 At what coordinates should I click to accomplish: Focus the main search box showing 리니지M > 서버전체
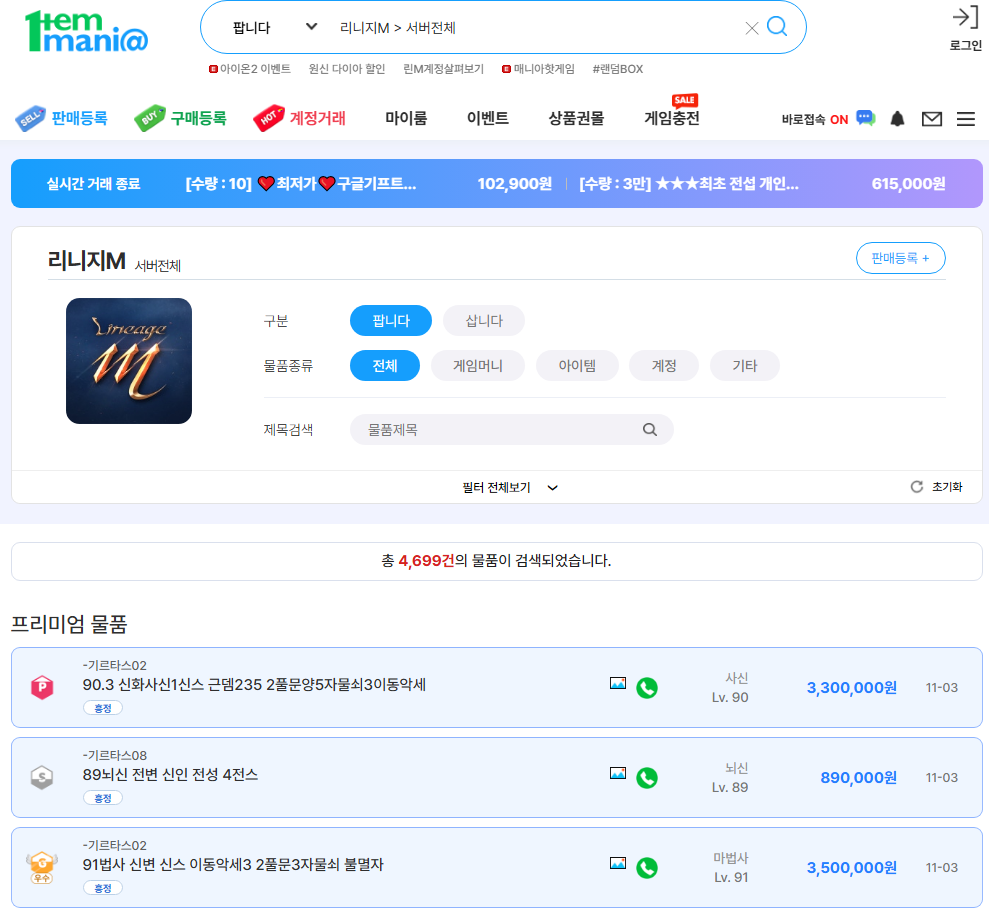pyautogui.click(x=536, y=28)
